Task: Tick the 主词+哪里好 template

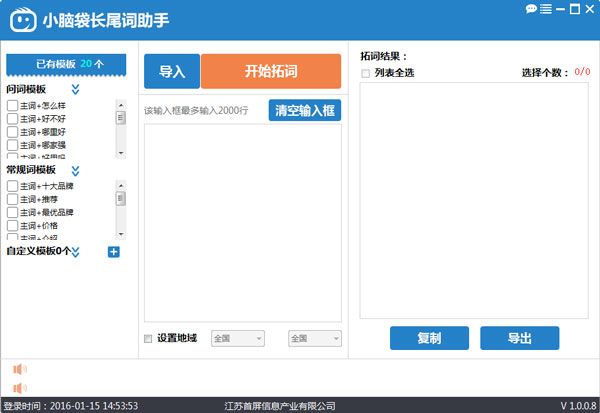Action: pos(12,132)
